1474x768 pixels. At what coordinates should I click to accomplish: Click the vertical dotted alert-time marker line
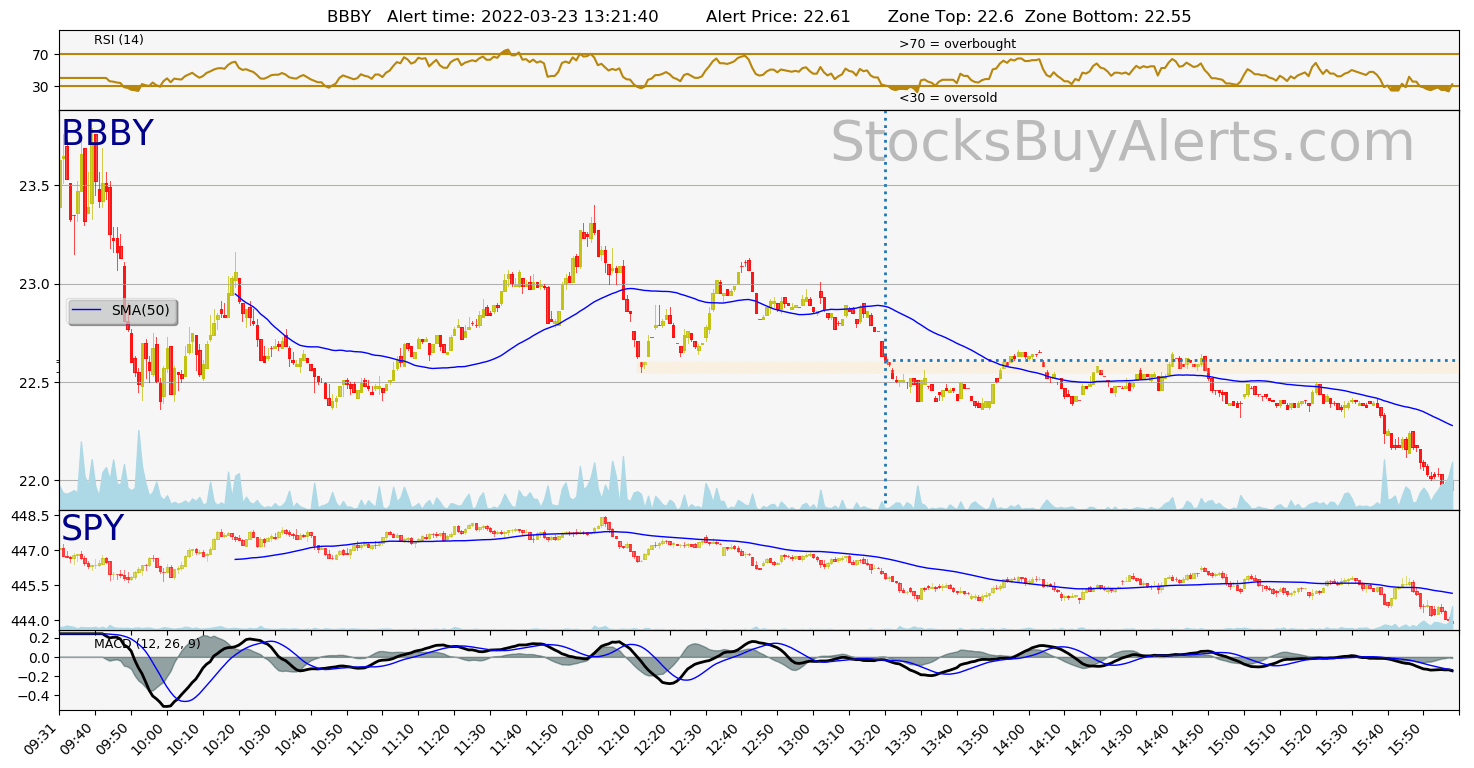point(885,308)
